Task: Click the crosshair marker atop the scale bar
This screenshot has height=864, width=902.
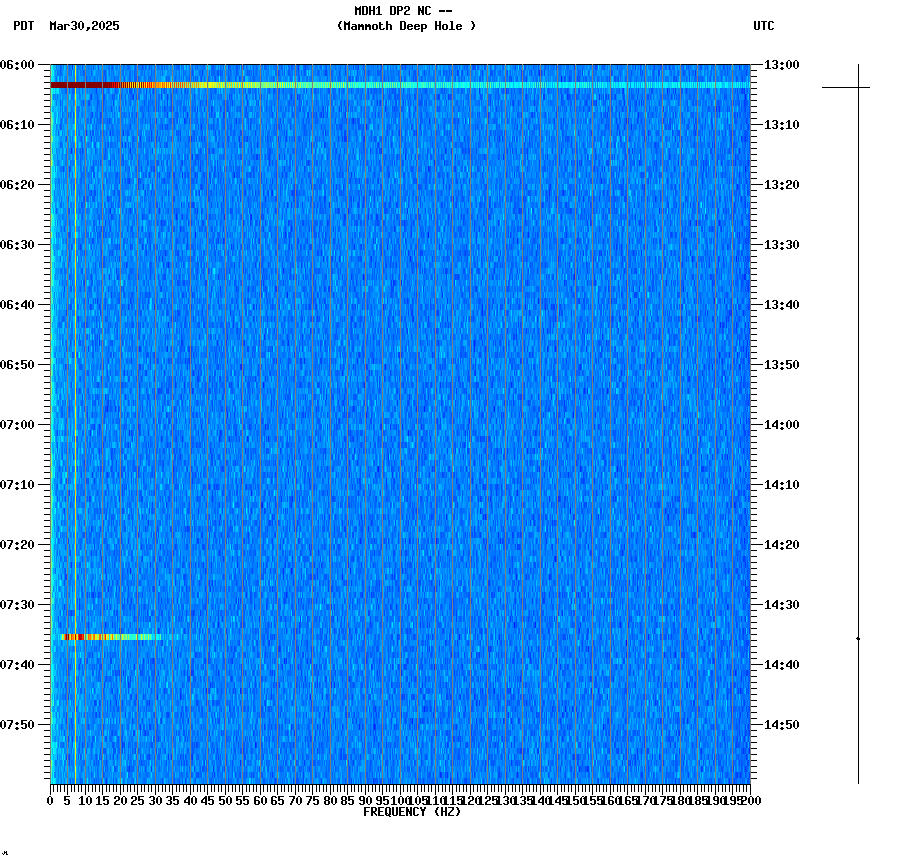Action: pyautogui.click(x=858, y=87)
